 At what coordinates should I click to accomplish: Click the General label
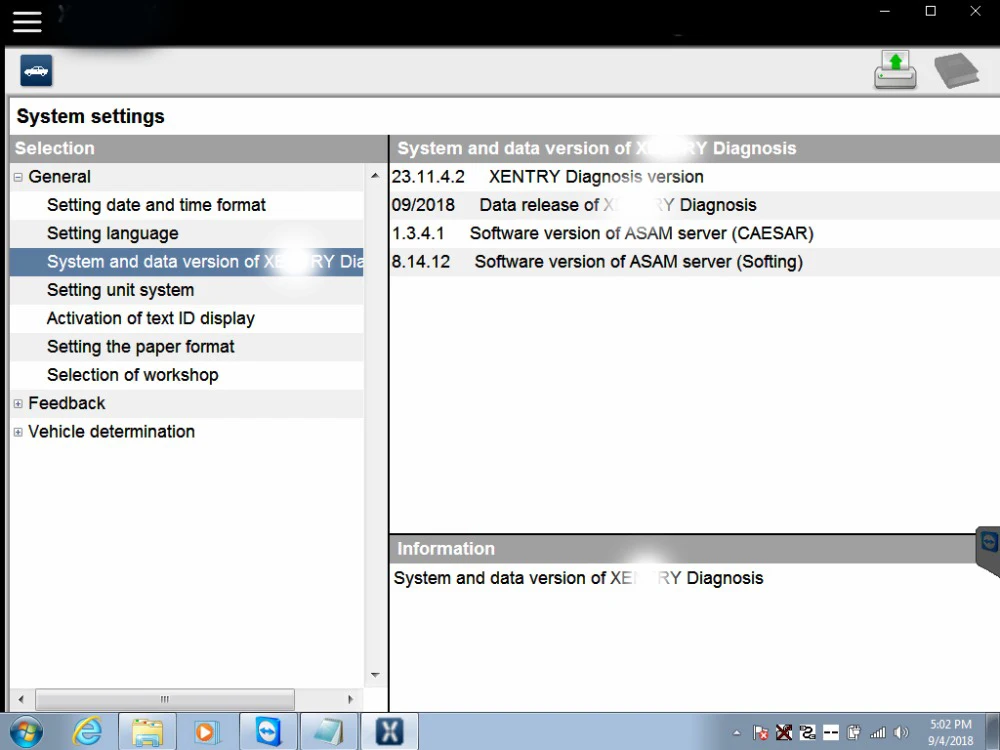coord(59,177)
